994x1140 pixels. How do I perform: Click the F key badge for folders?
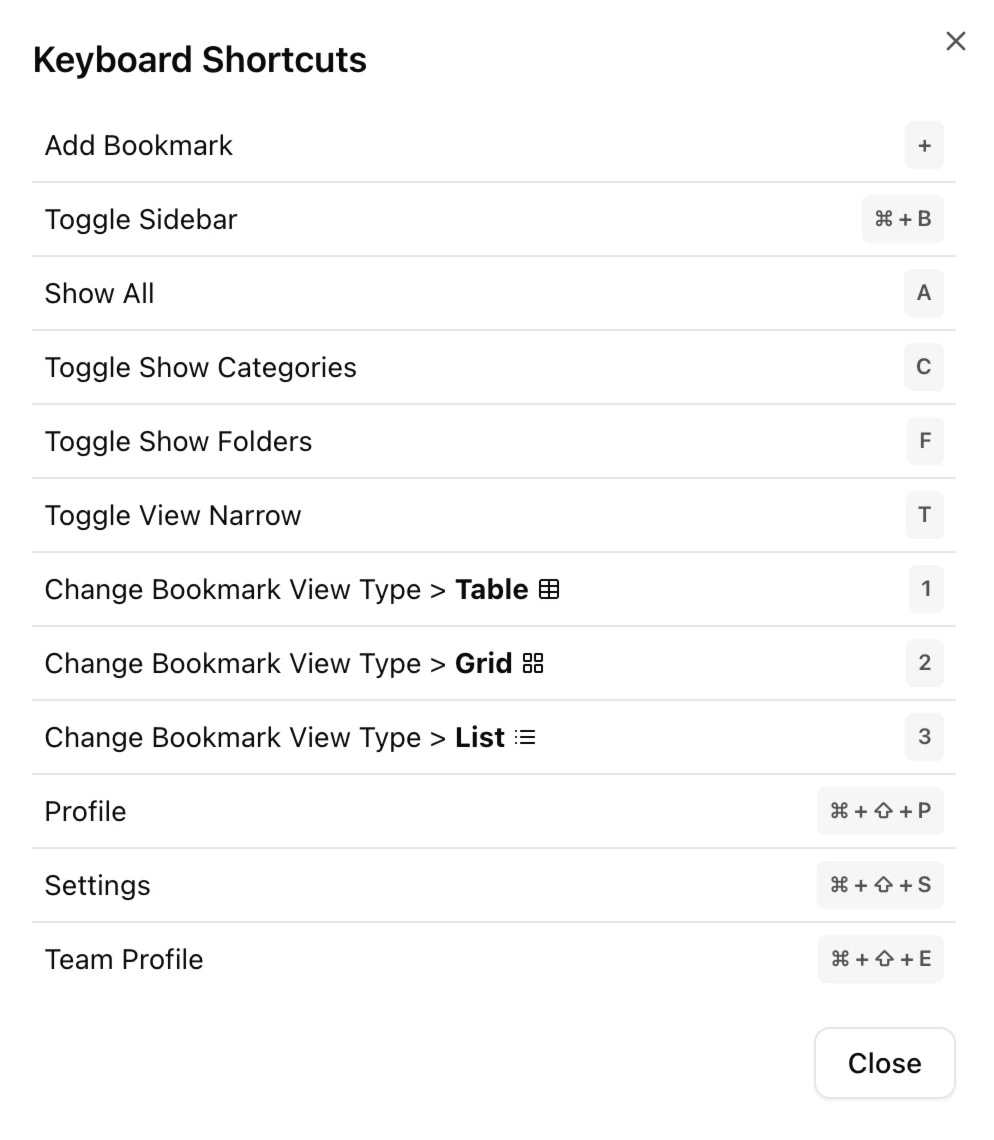coord(925,441)
